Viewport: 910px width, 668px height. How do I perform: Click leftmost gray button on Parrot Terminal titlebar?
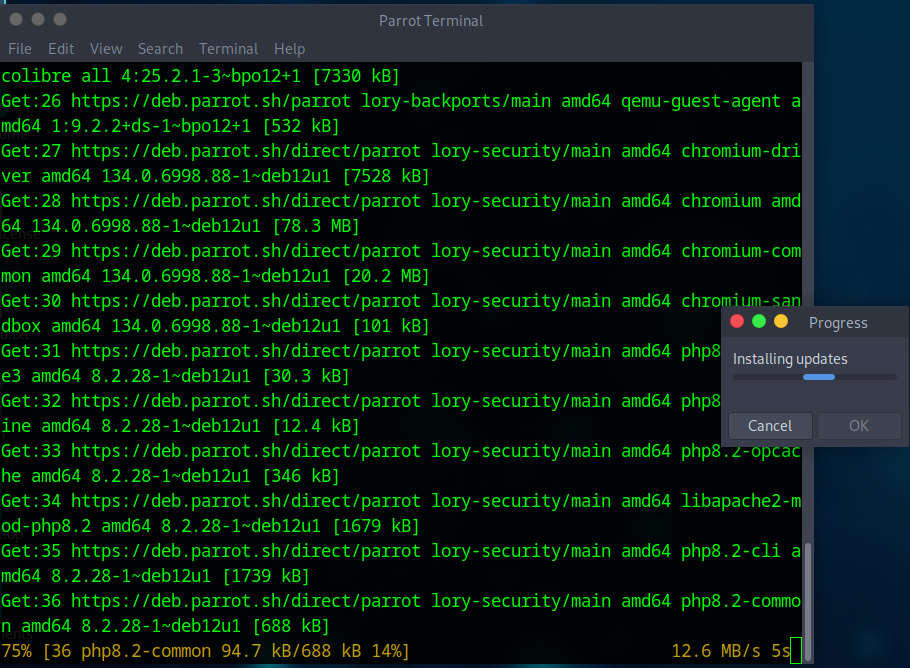coord(16,20)
